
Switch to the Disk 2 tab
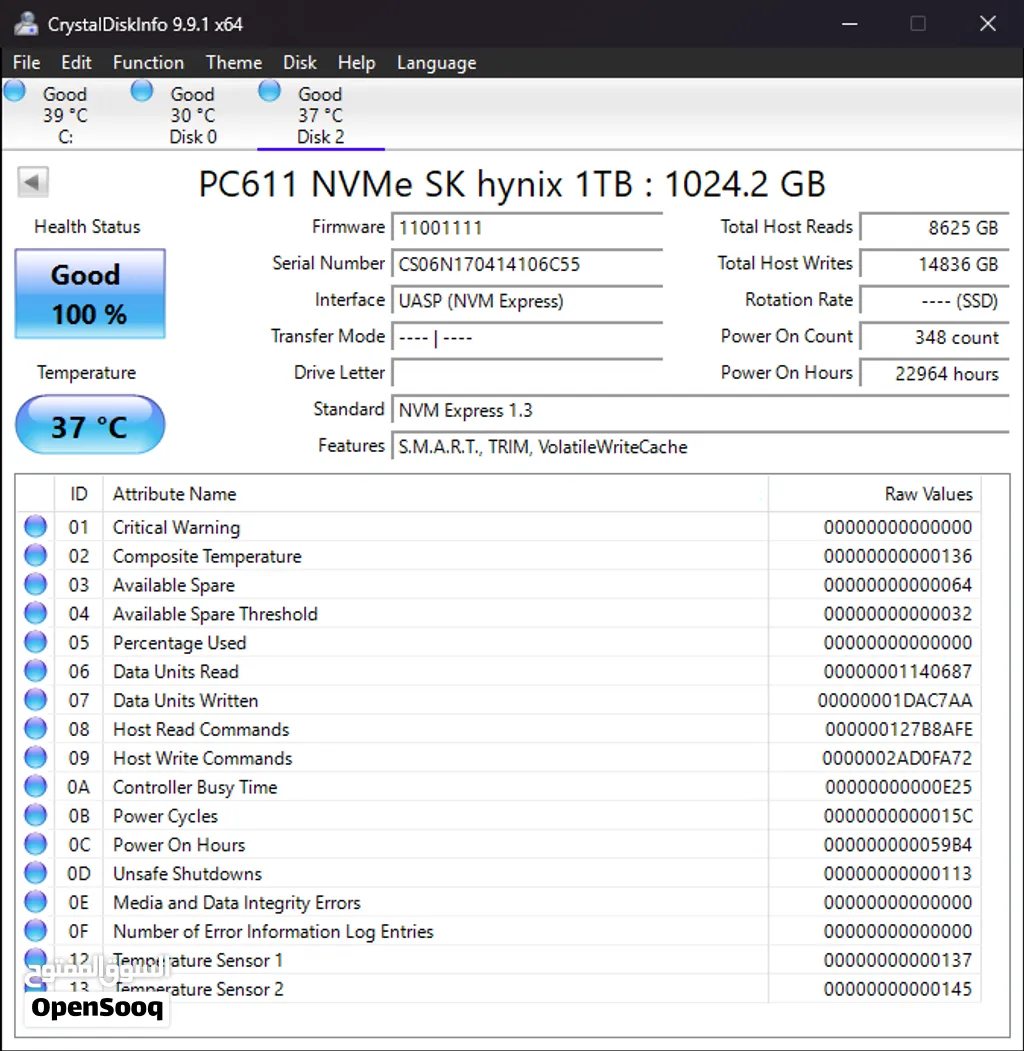tap(320, 115)
